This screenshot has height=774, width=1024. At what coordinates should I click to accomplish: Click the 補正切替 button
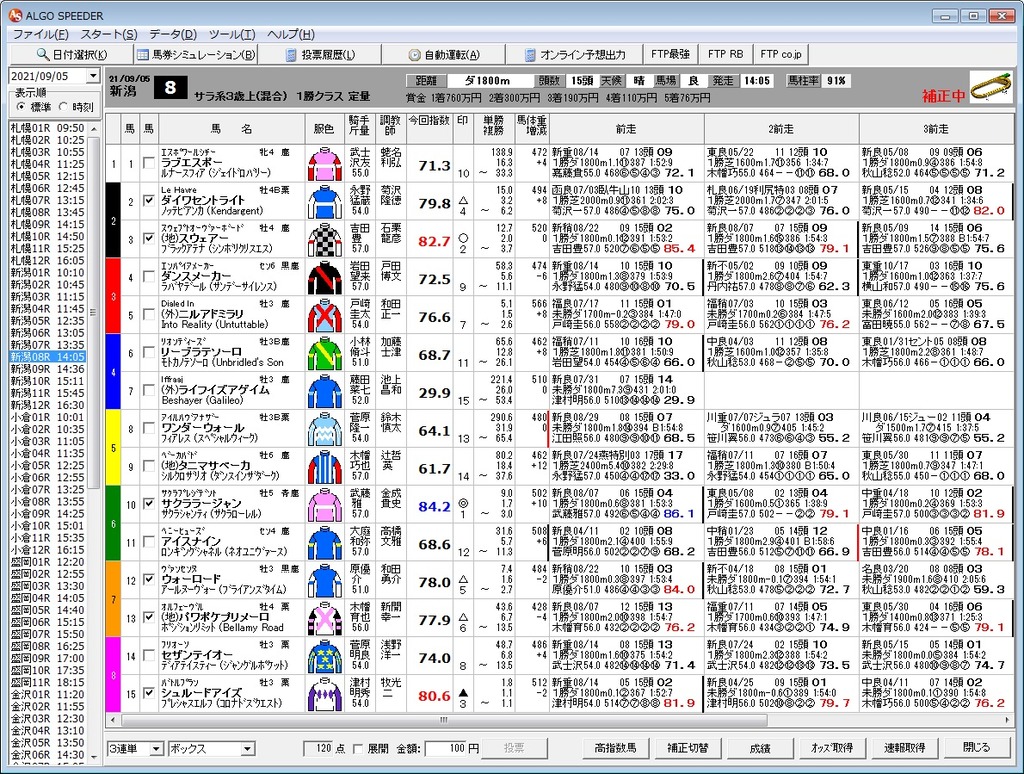coord(687,748)
